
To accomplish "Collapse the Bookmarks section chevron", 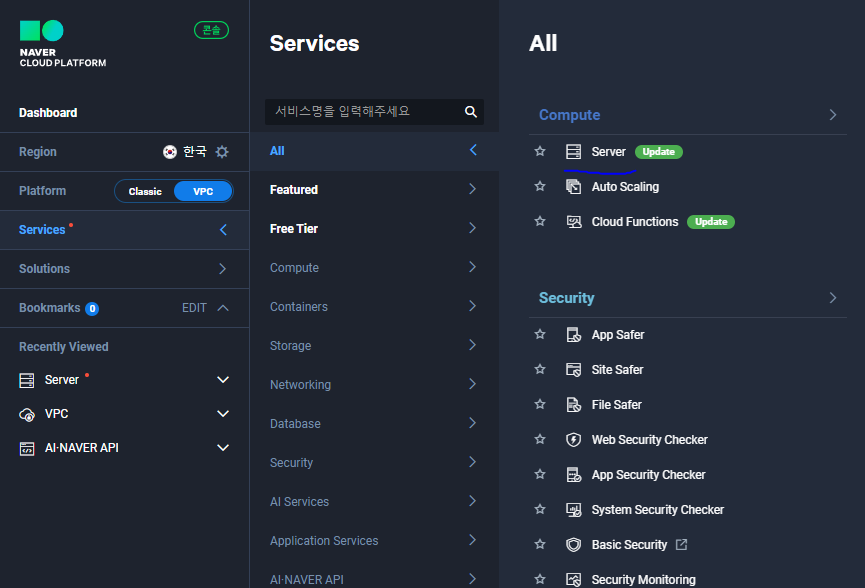I will tap(223, 308).
